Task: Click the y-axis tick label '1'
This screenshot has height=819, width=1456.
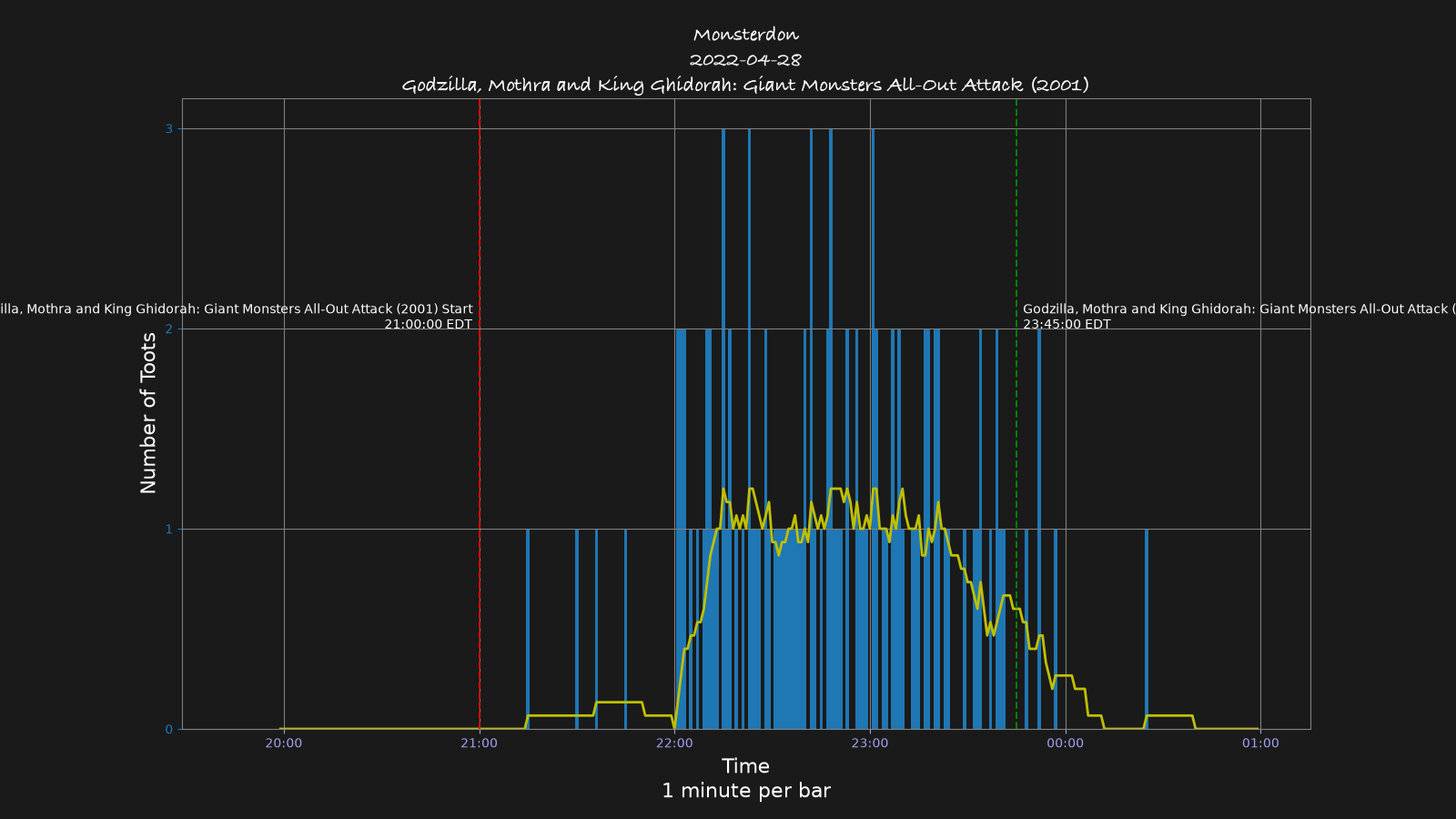Action: (x=168, y=530)
